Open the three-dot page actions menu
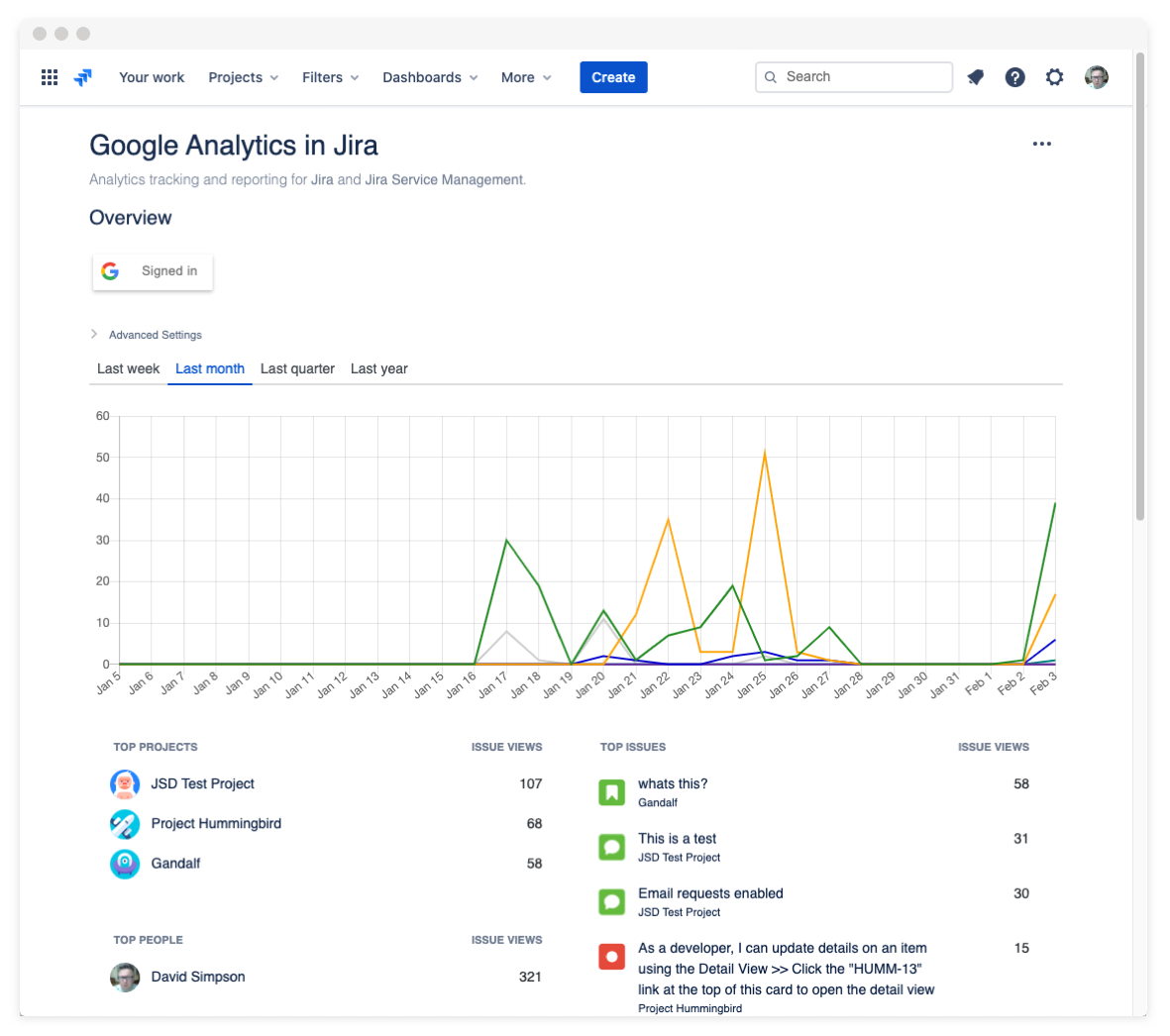This screenshot has width=1170, height=1036. click(1041, 144)
